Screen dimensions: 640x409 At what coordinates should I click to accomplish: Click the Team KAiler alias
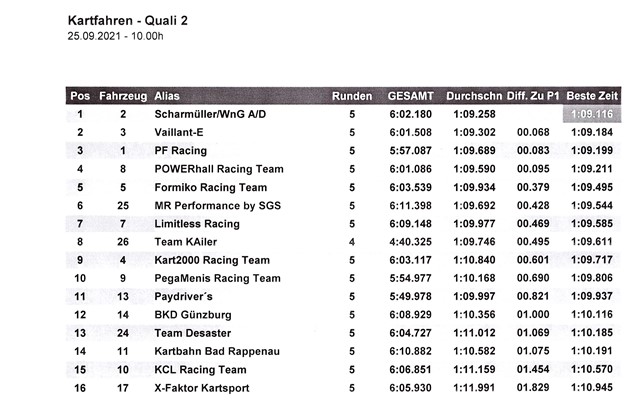coord(186,241)
